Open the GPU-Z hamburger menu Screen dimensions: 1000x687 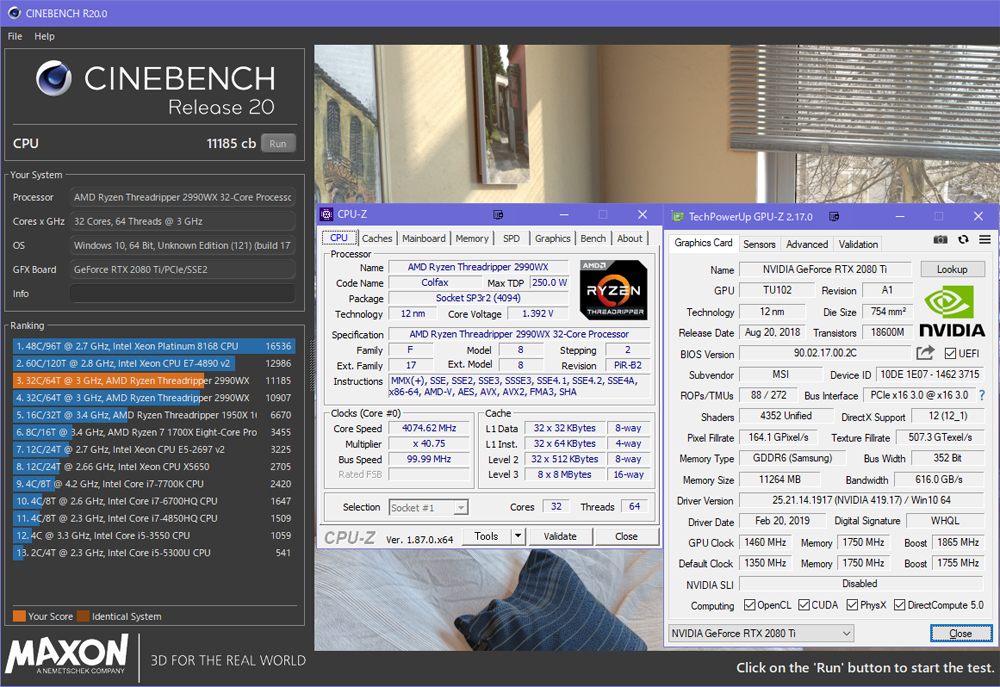pos(985,240)
